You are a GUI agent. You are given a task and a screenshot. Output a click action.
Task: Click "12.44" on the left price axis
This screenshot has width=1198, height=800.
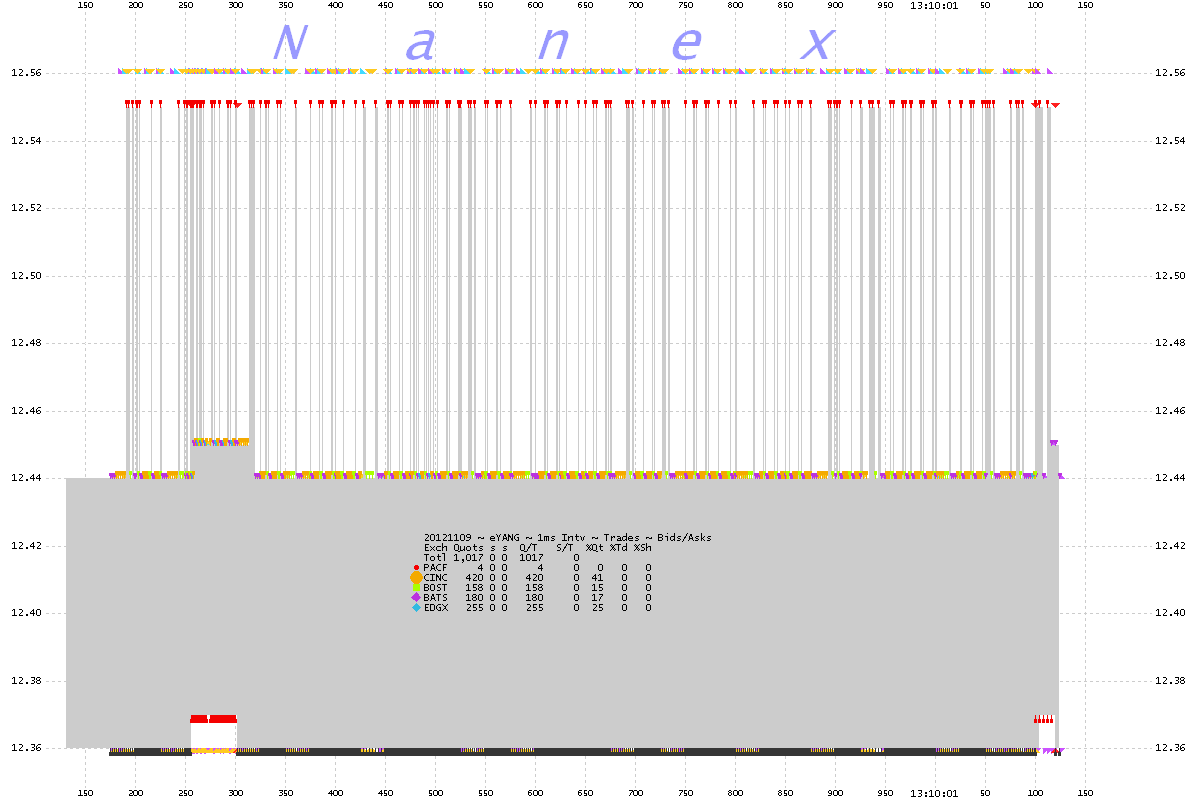click(x=26, y=478)
